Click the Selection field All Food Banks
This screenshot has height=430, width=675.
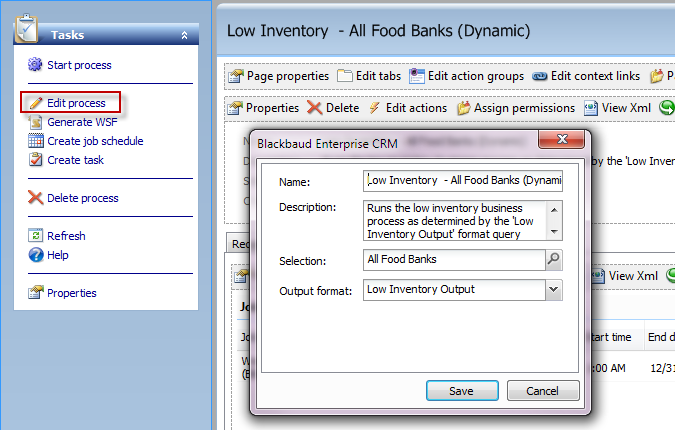[x=455, y=260]
